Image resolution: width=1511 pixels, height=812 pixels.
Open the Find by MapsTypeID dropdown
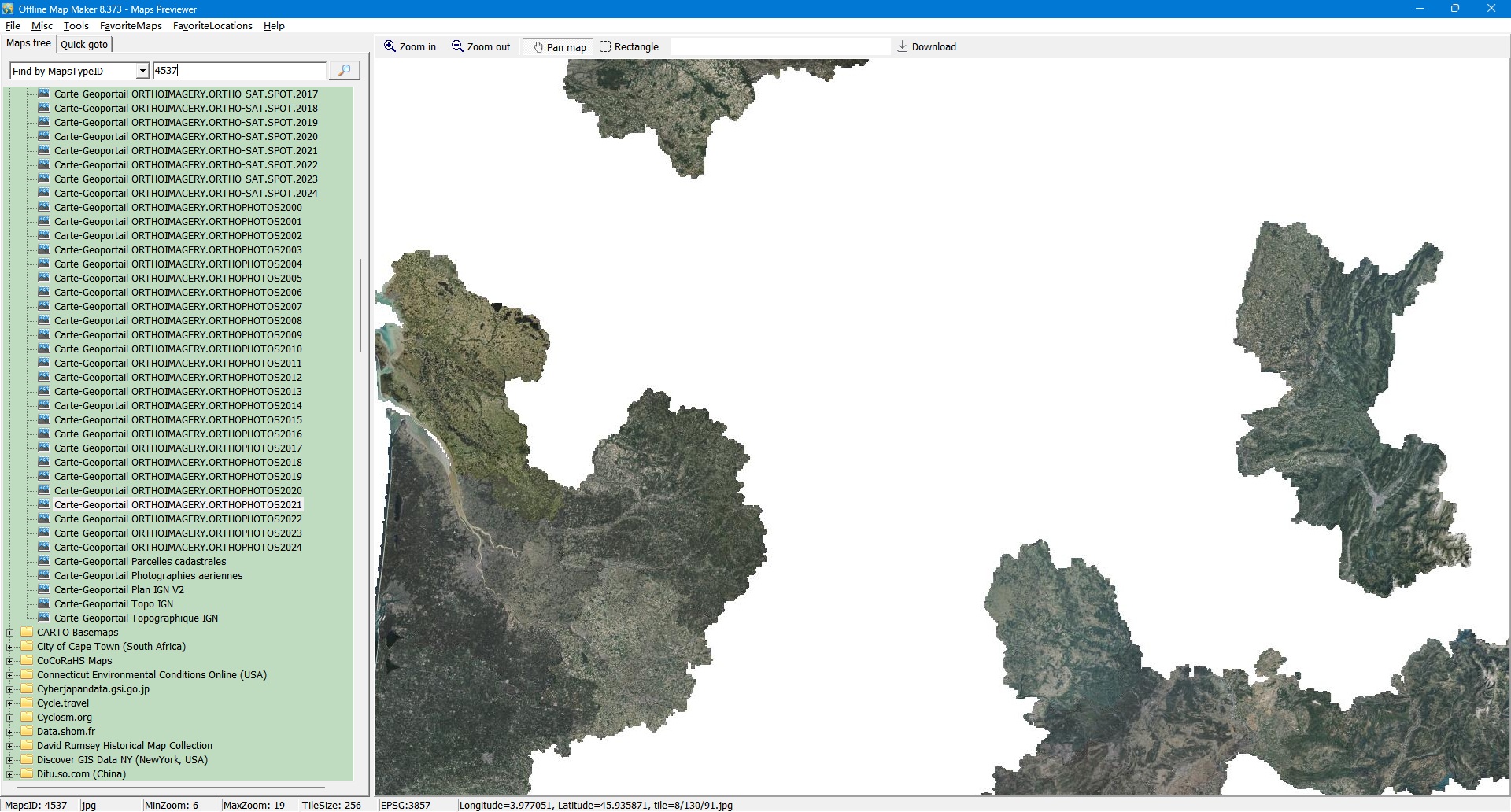[142, 72]
